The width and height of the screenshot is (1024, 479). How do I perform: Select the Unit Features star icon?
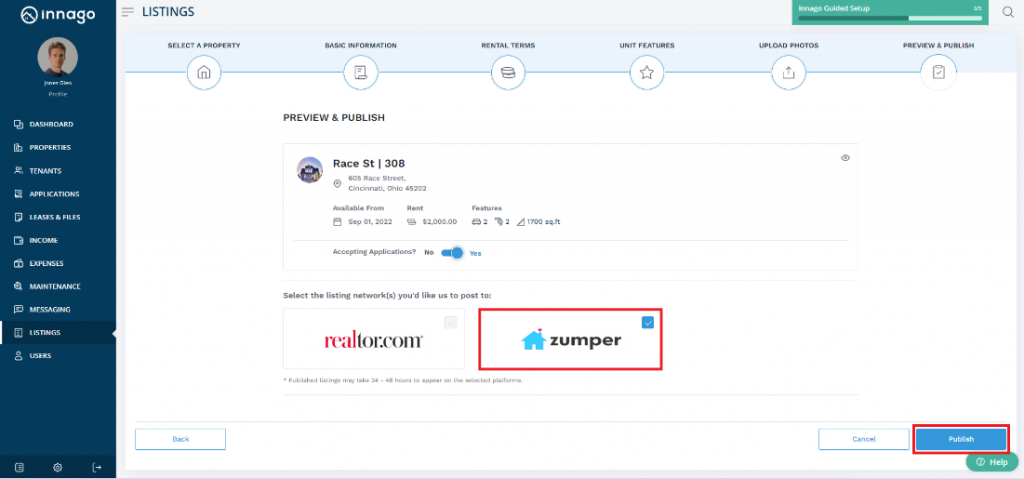pyautogui.click(x=646, y=72)
